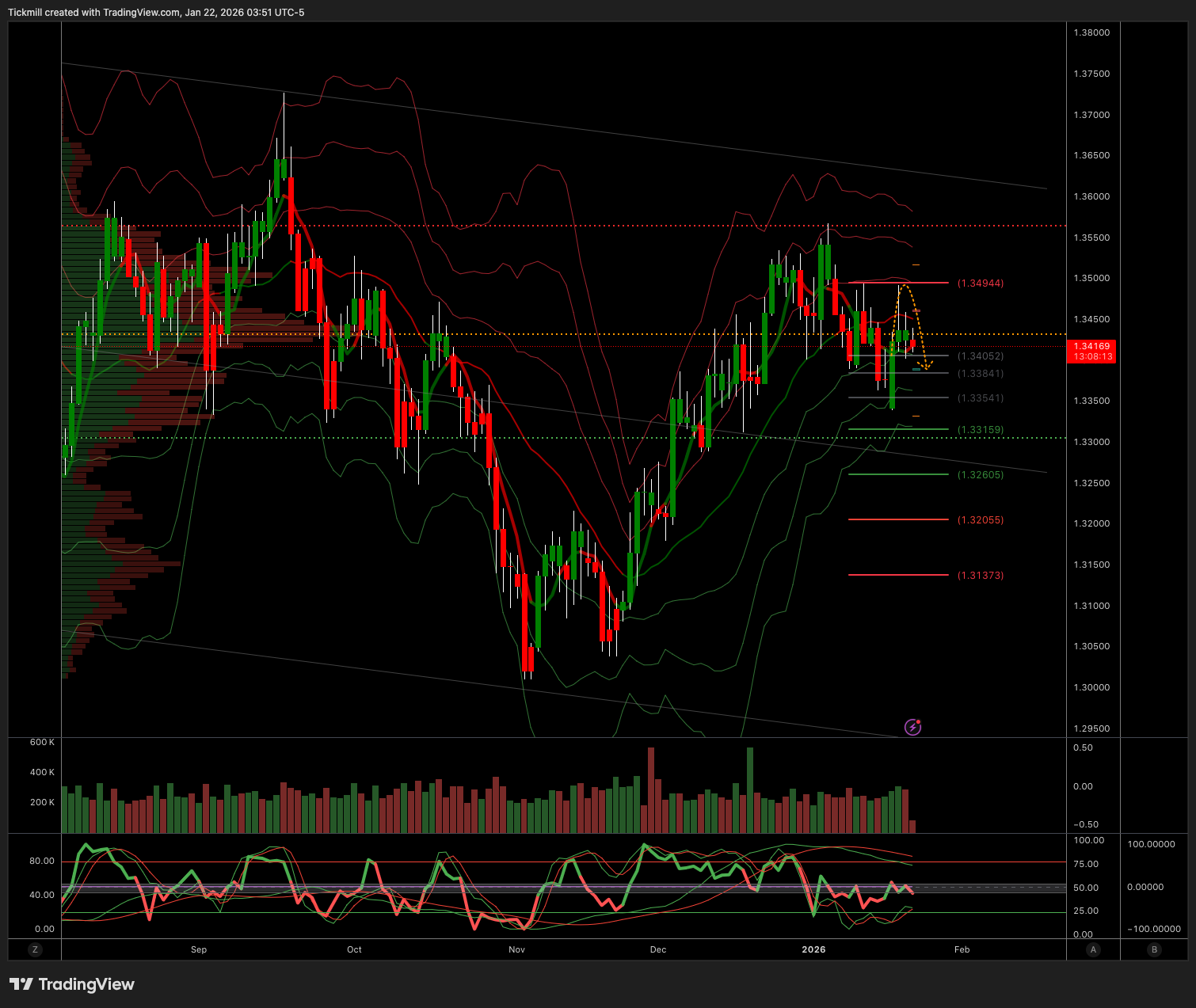
Task: Click the B scale button
Action: pyautogui.click(x=1154, y=949)
